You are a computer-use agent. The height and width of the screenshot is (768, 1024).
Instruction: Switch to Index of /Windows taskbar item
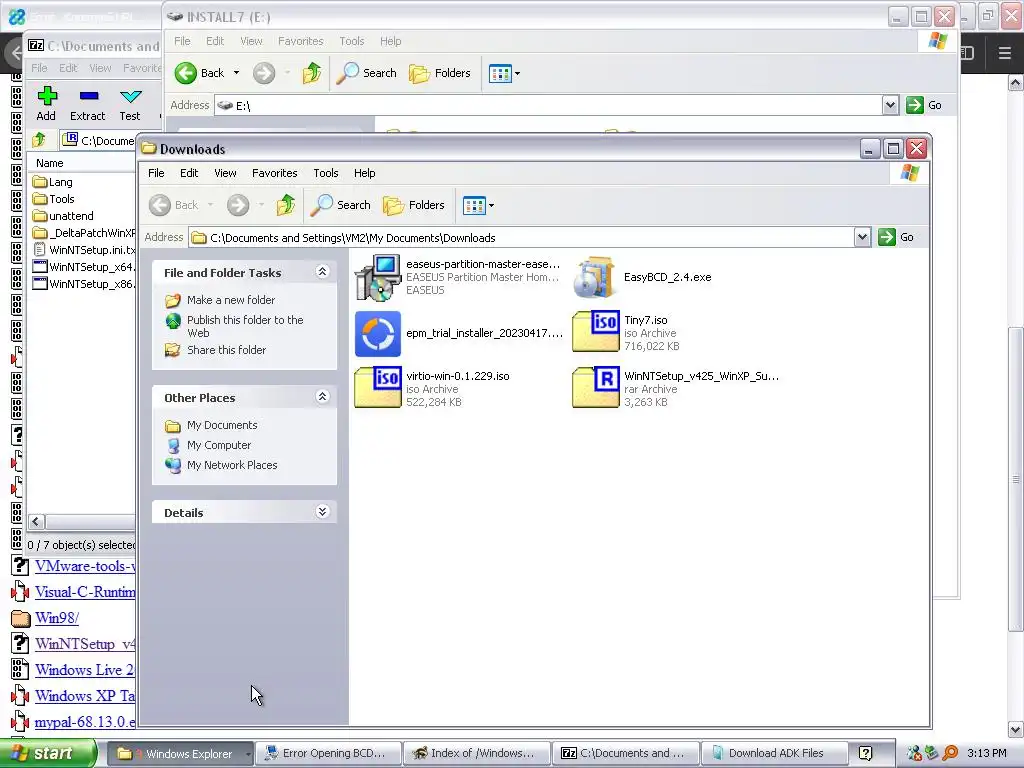click(476, 754)
